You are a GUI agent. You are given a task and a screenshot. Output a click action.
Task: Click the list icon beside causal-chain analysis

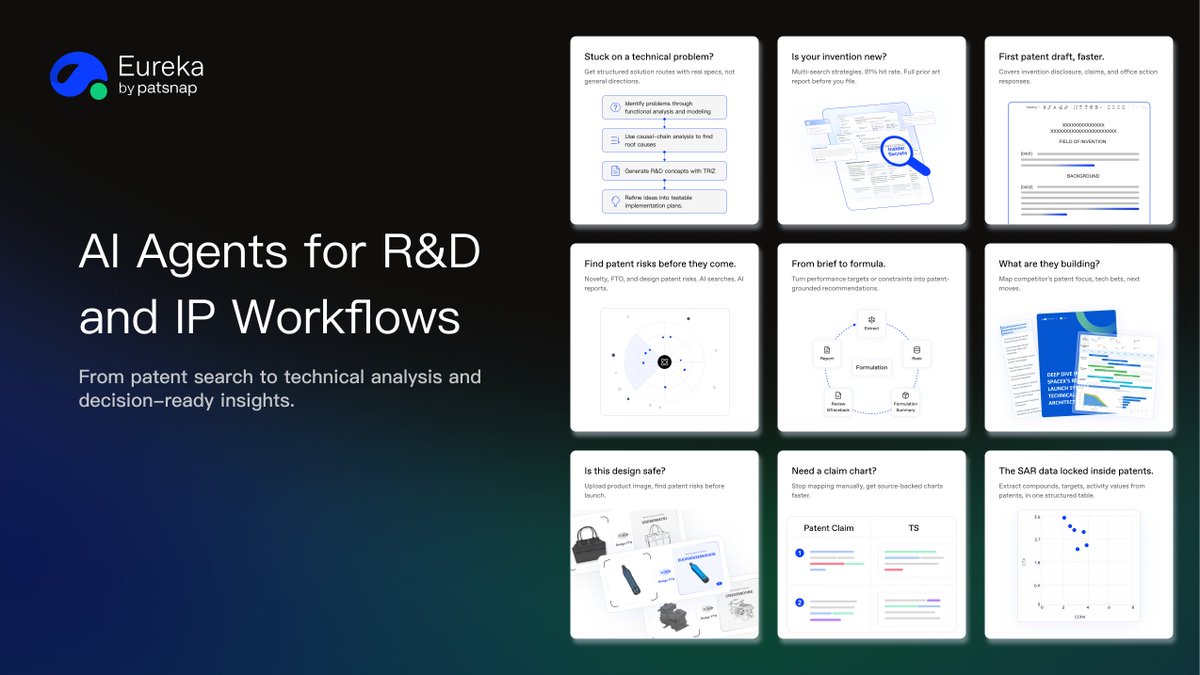615,139
